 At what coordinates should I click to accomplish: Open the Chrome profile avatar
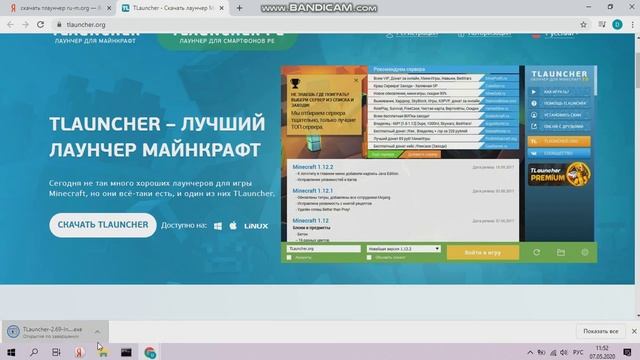(617, 24)
